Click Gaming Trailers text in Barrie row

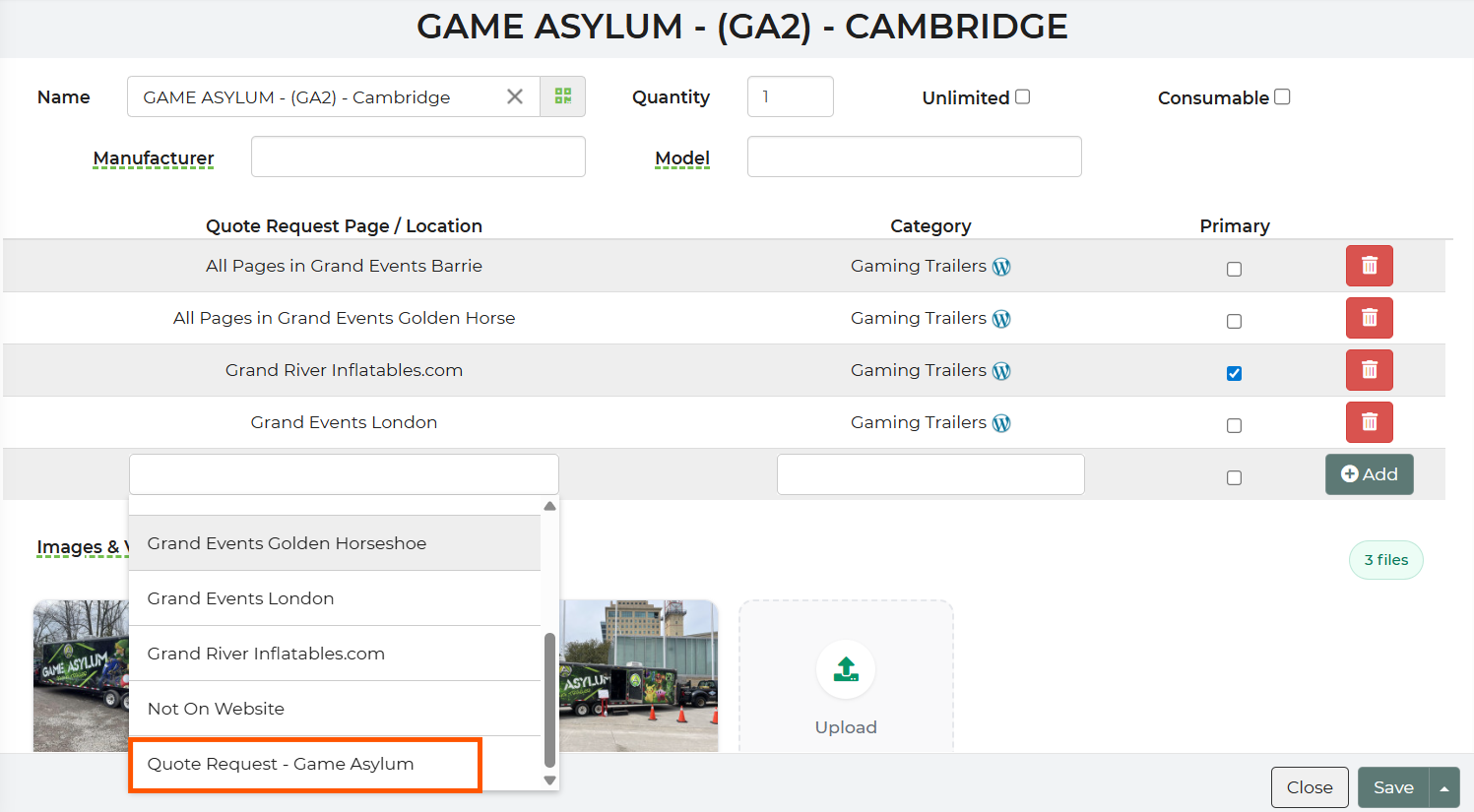[x=919, y=266]
